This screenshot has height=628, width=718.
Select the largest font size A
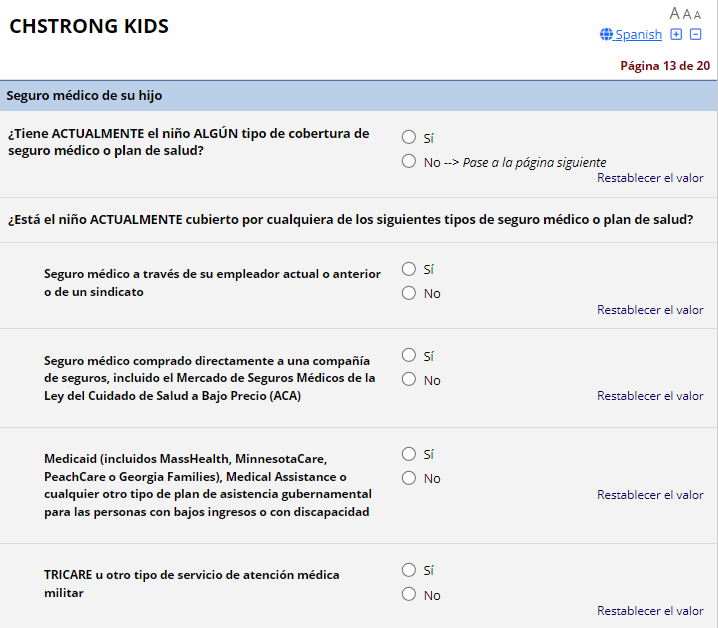point(674,14)
